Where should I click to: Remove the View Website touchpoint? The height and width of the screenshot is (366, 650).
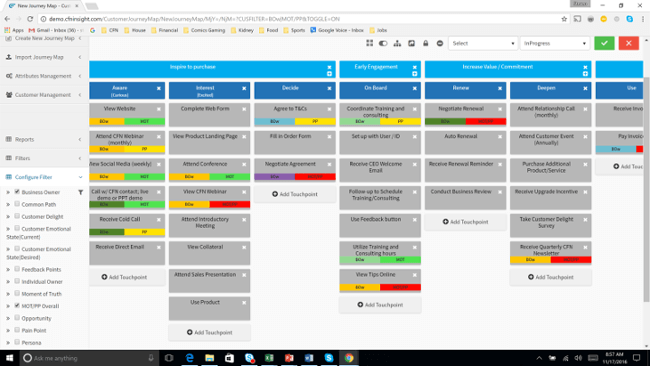coord(159,109)
